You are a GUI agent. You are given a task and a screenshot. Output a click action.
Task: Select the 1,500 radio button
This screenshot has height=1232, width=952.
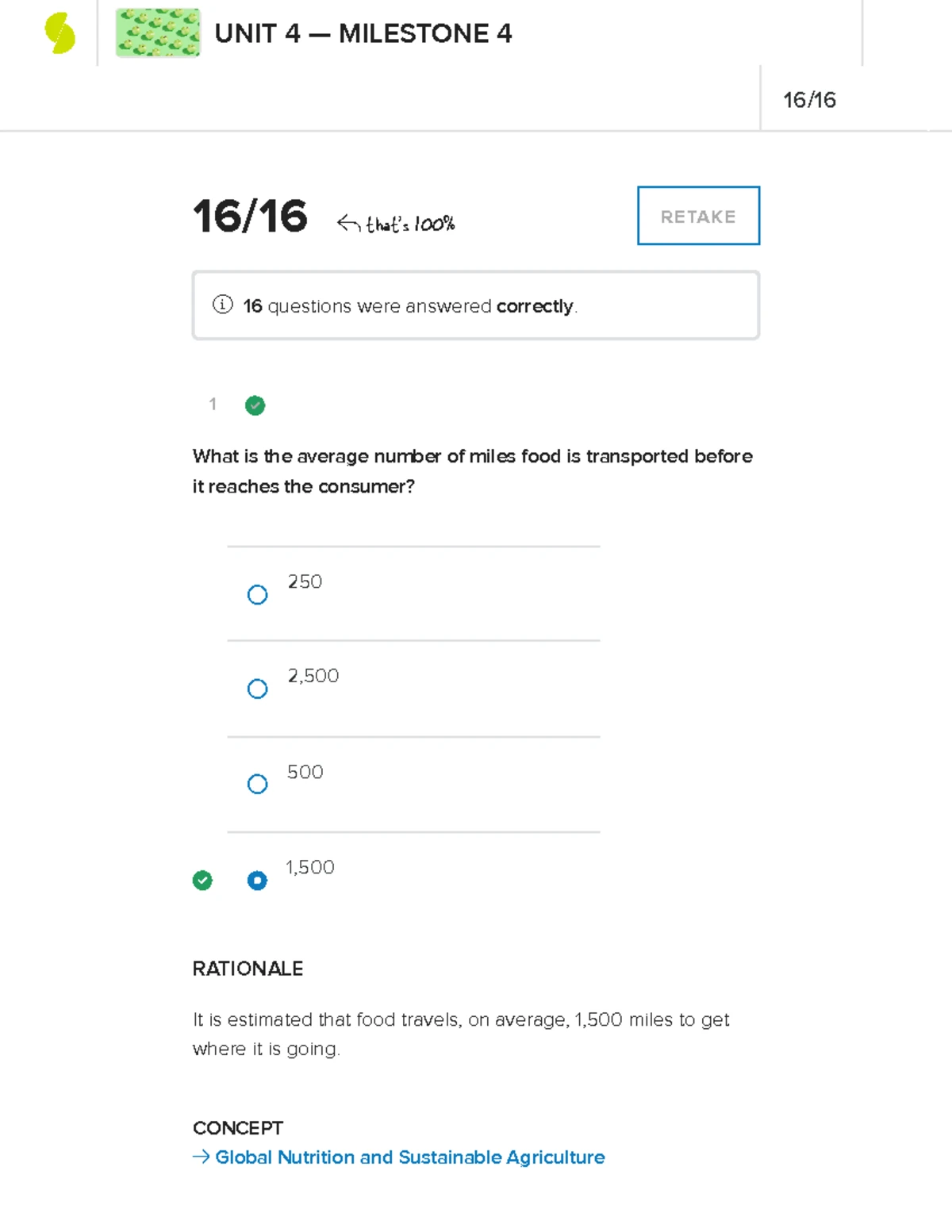pyautogui.click(x=257, y=881)
